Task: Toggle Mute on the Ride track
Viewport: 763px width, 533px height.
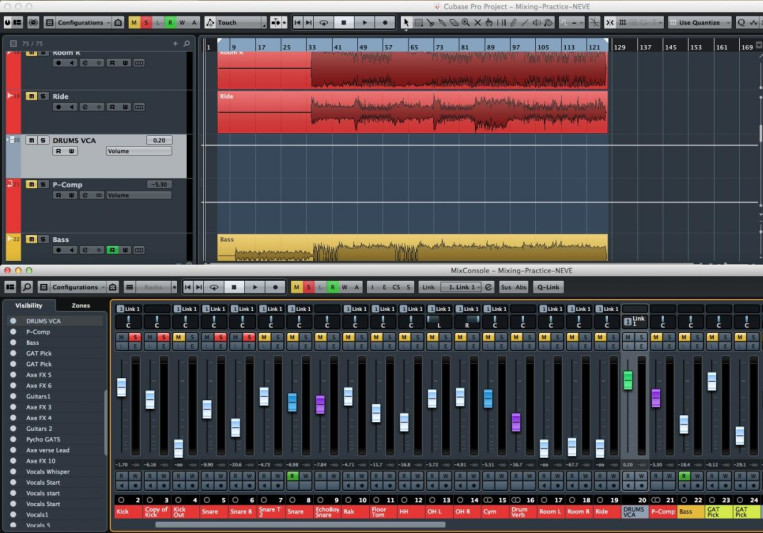Action: pyautogui.click(x=31, y=96)
